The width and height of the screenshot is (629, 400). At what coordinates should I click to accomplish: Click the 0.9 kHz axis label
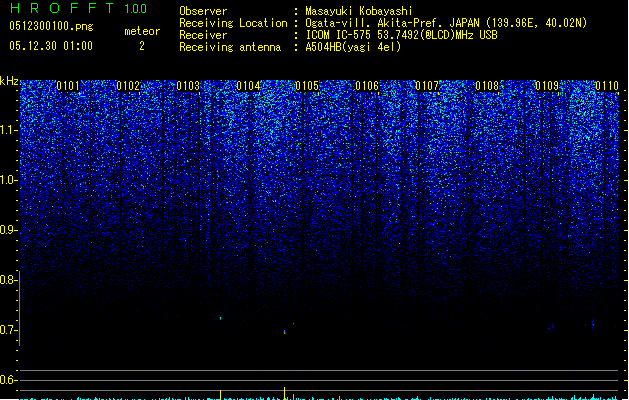click(x=7, y=230)
